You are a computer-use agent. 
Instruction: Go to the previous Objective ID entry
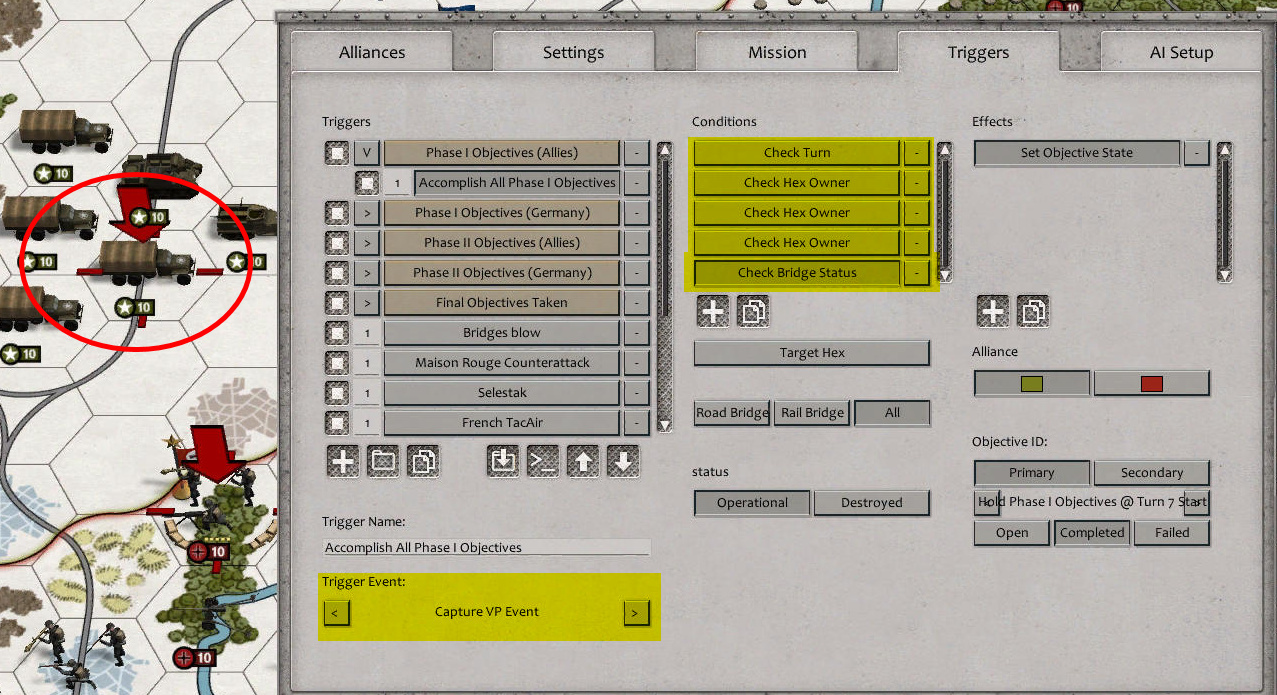pyautogui.click(x=986, y=503)
